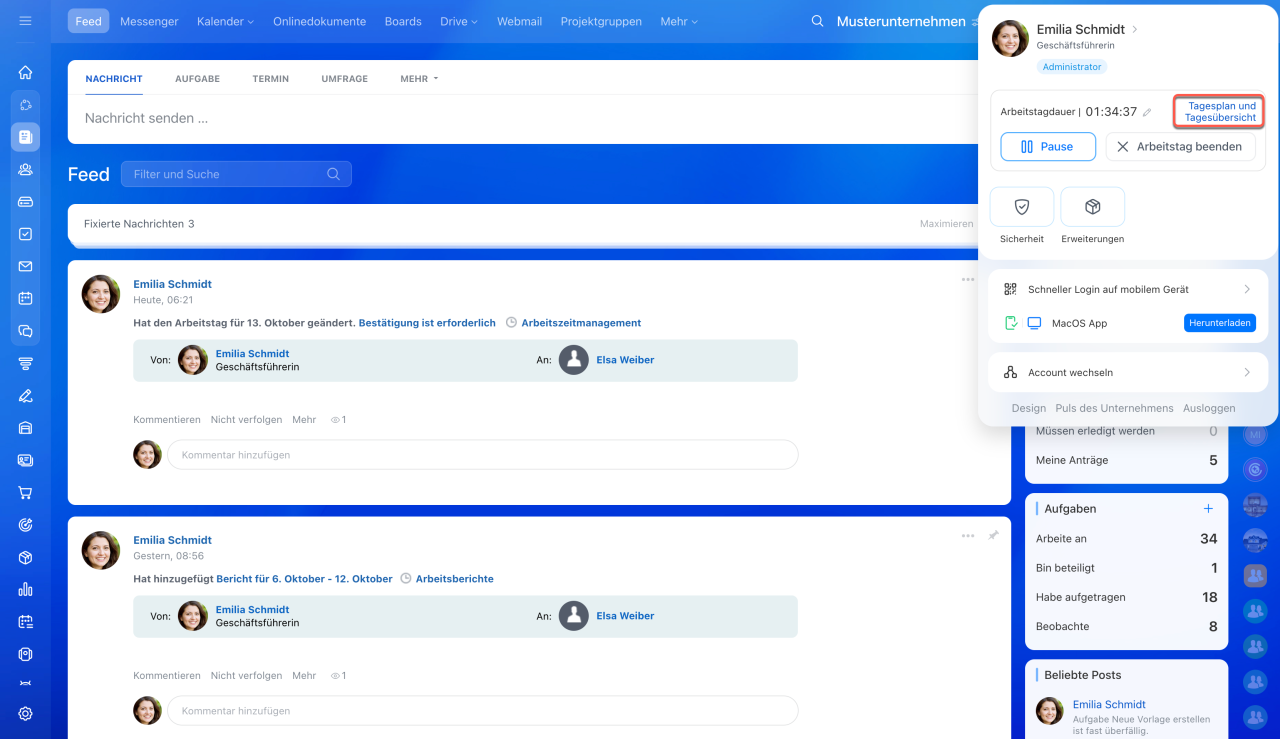
Task: Open the Mehr dropdown in top navigation
Action: 679,21
